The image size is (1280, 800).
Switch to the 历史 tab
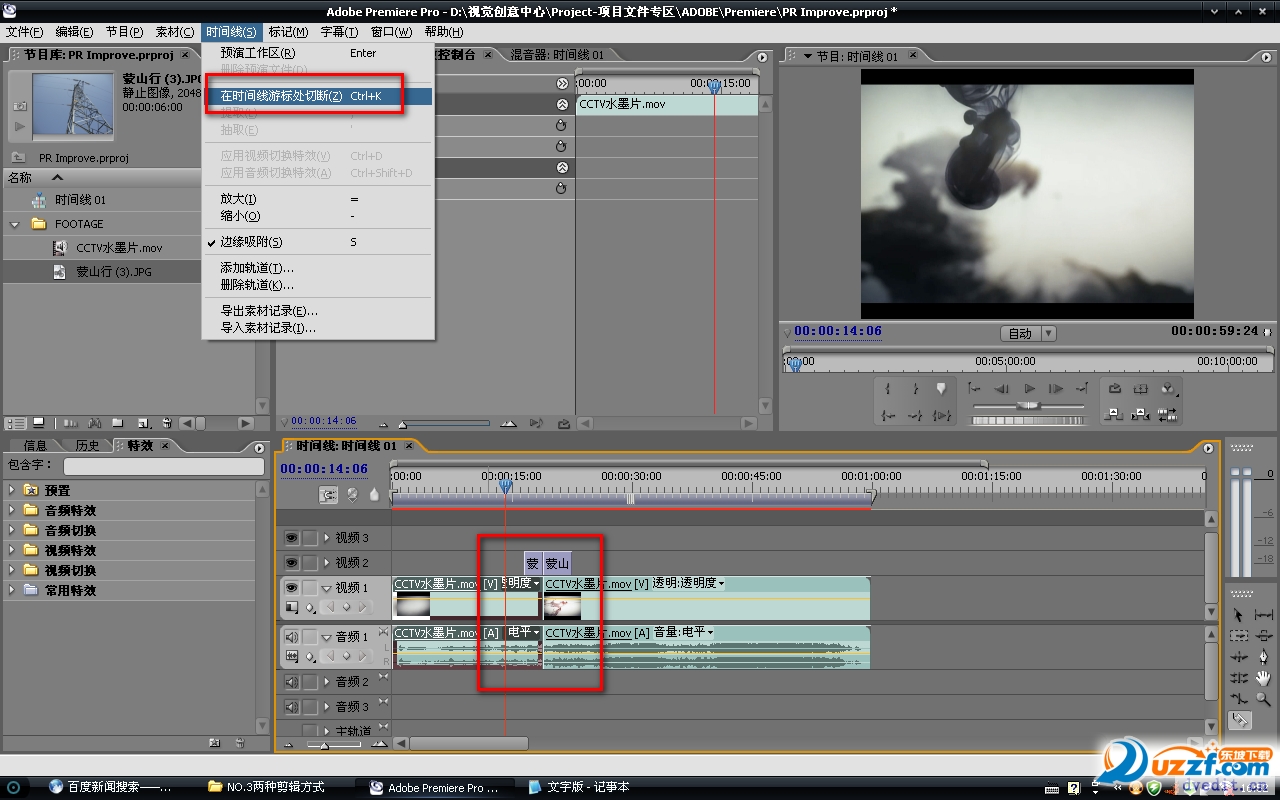[x=87, y=446]
